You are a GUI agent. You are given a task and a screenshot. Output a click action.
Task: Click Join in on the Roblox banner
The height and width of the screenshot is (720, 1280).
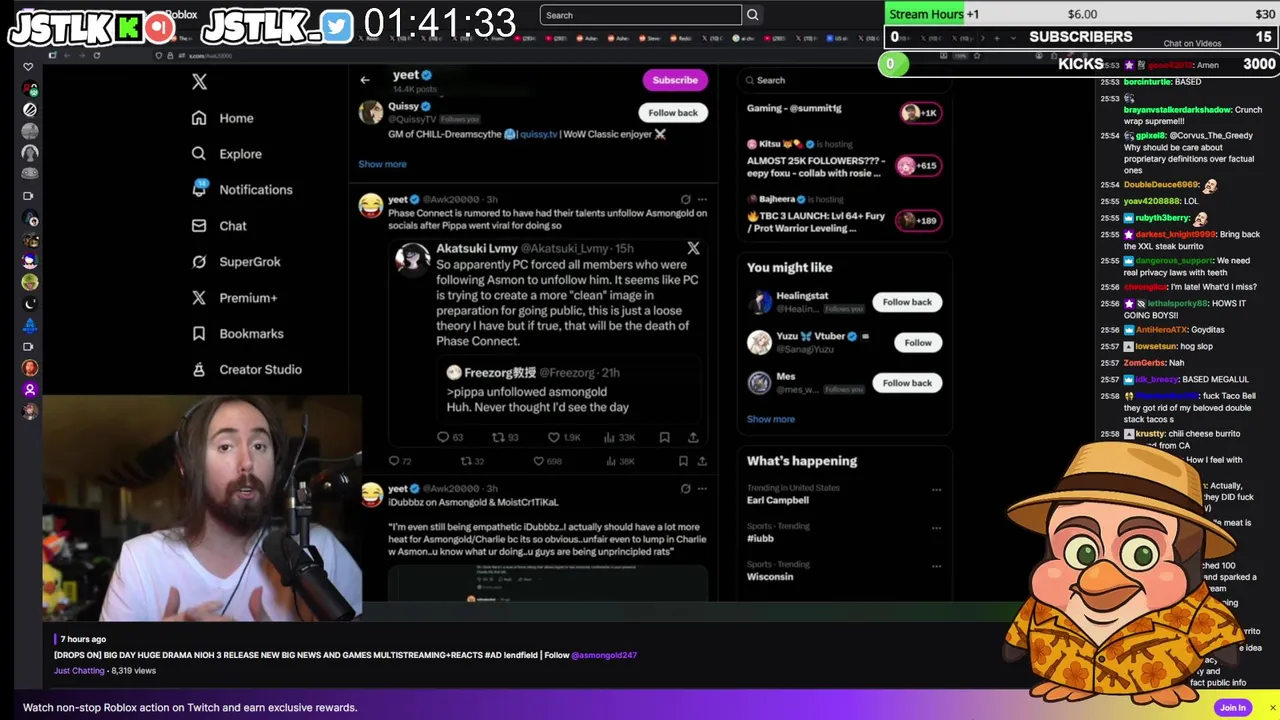(1233, 708)
